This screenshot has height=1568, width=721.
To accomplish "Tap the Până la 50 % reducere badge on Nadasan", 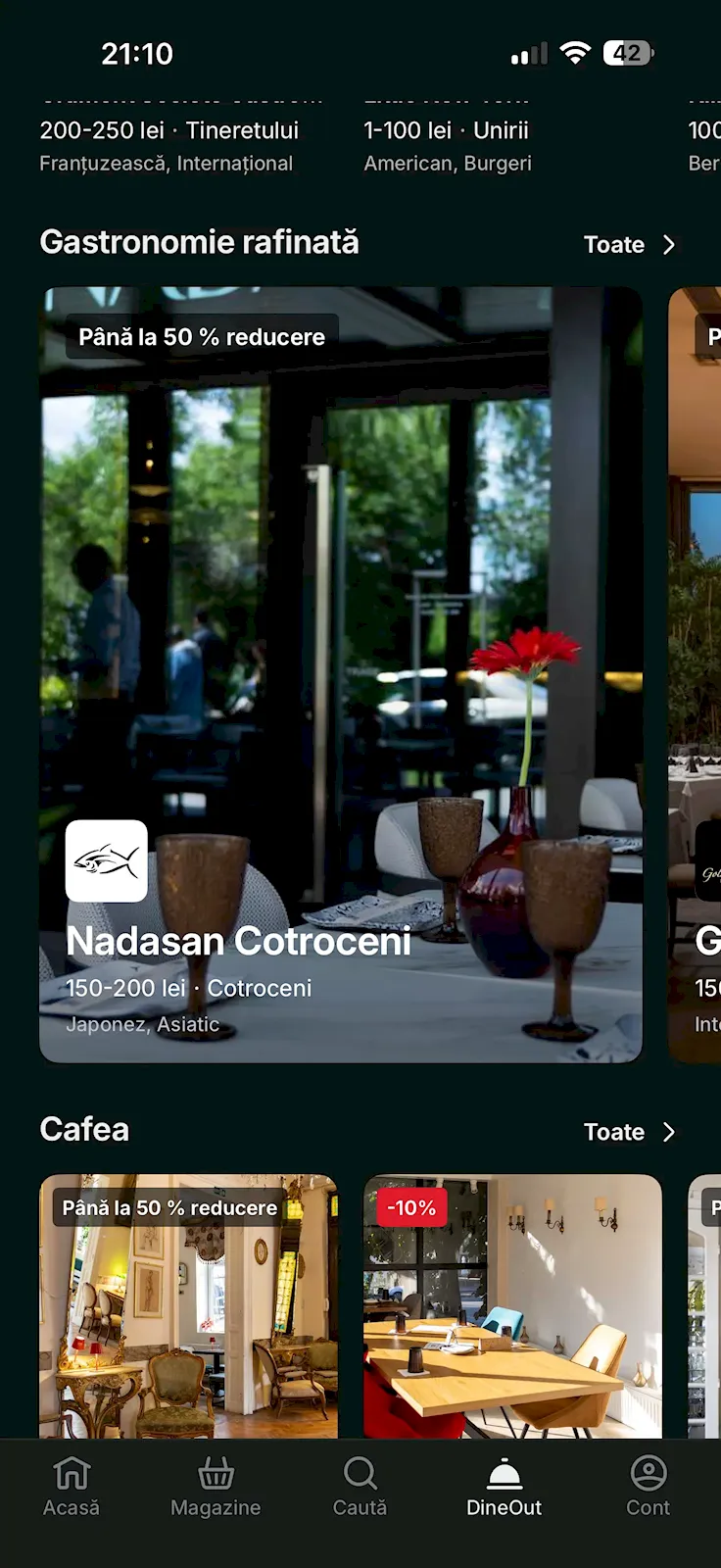I will coord(202,337).
